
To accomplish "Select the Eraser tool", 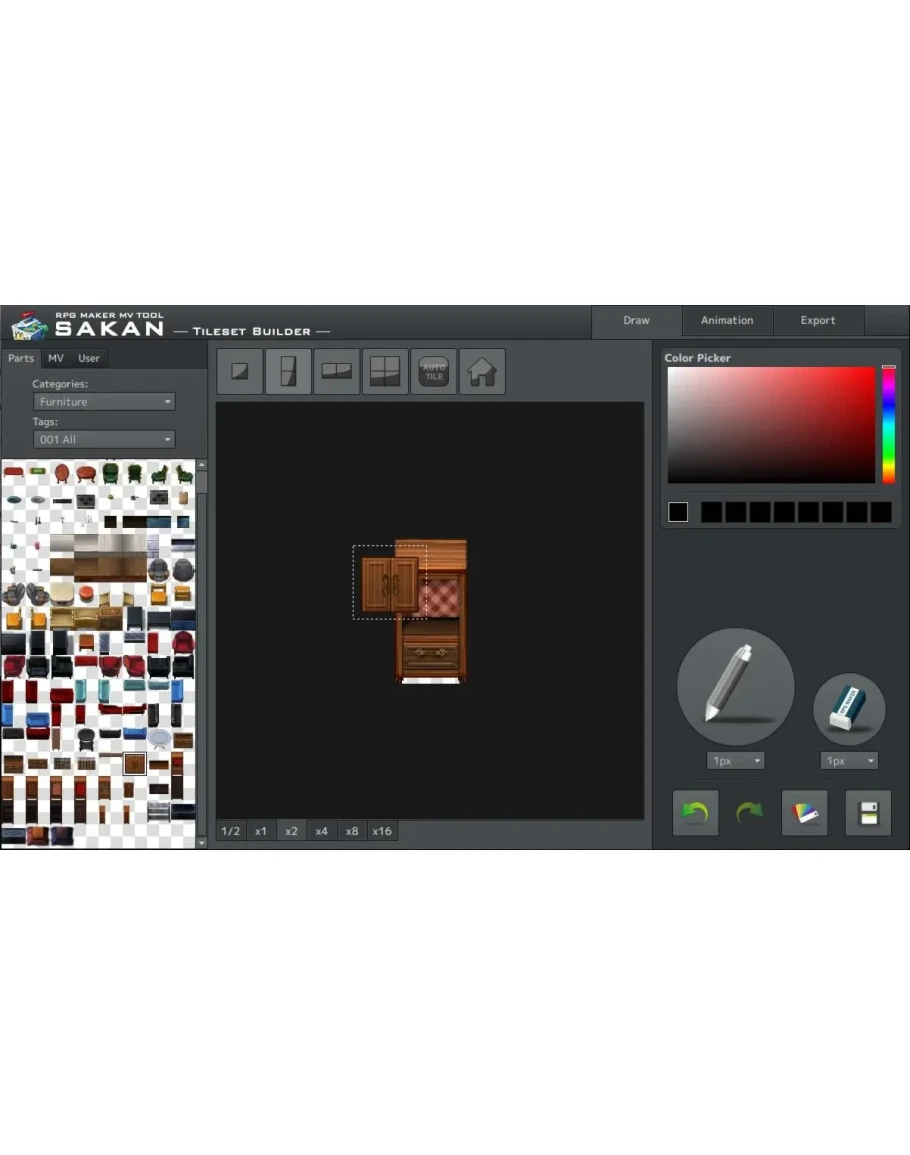I will [849, 709].
